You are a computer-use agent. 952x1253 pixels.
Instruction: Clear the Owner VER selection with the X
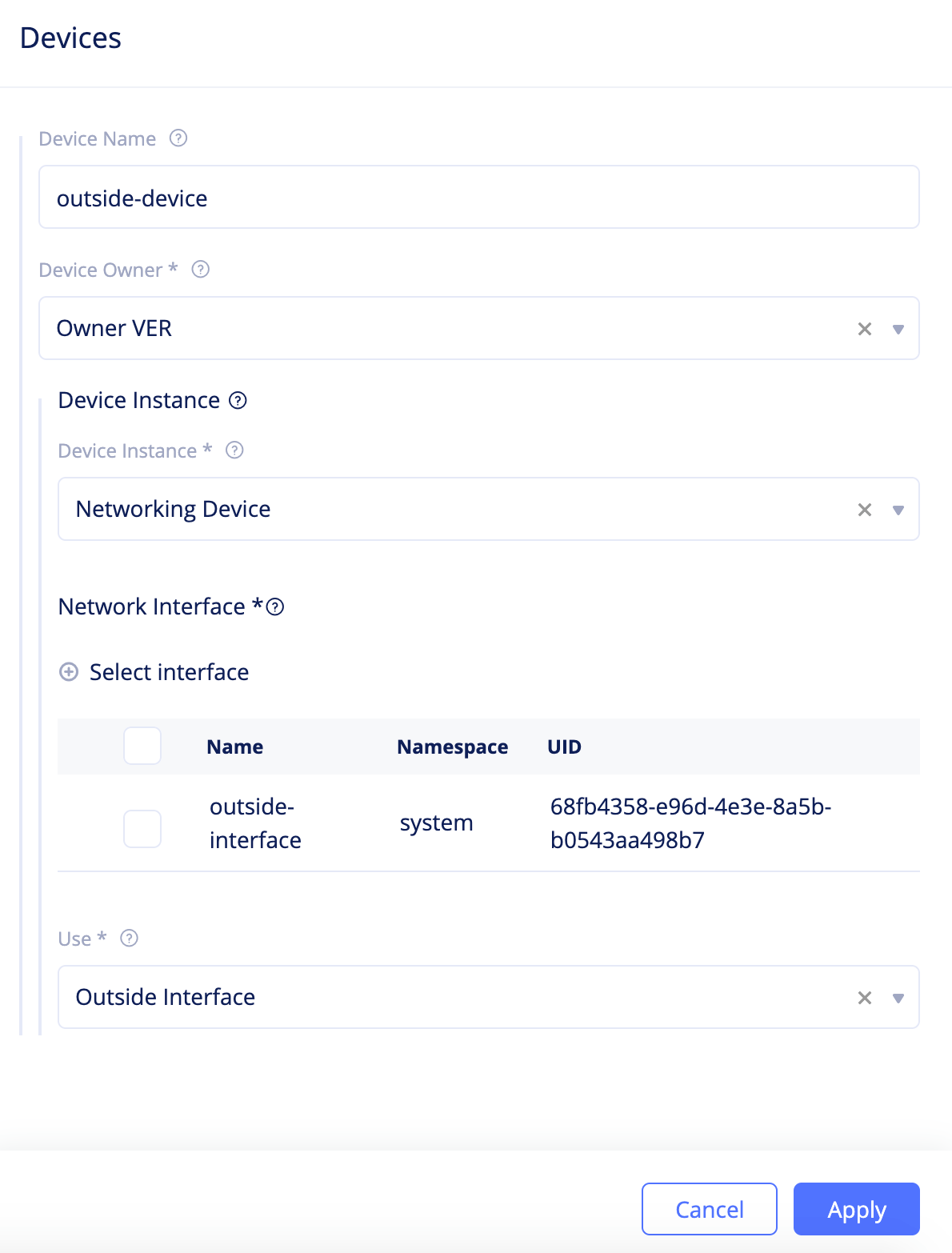pyautogui.click(x=864, y=328)
